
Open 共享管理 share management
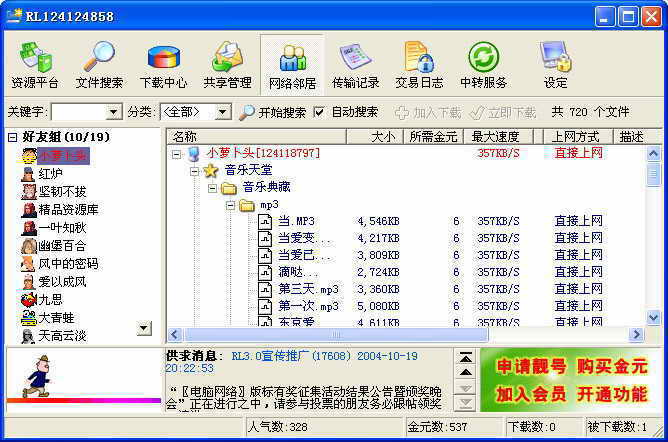point(227,65)
